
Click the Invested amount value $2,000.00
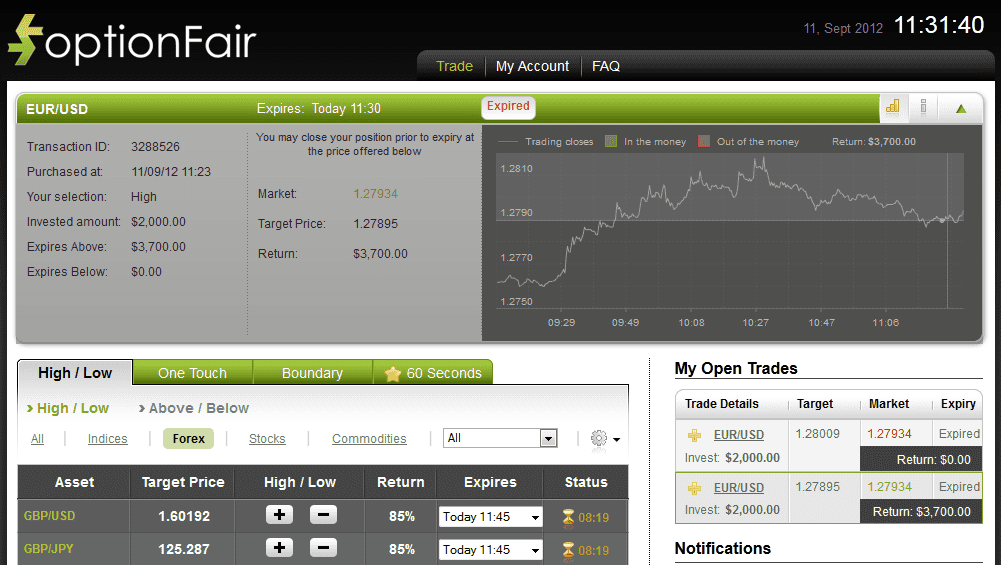(x=158, y=222)
